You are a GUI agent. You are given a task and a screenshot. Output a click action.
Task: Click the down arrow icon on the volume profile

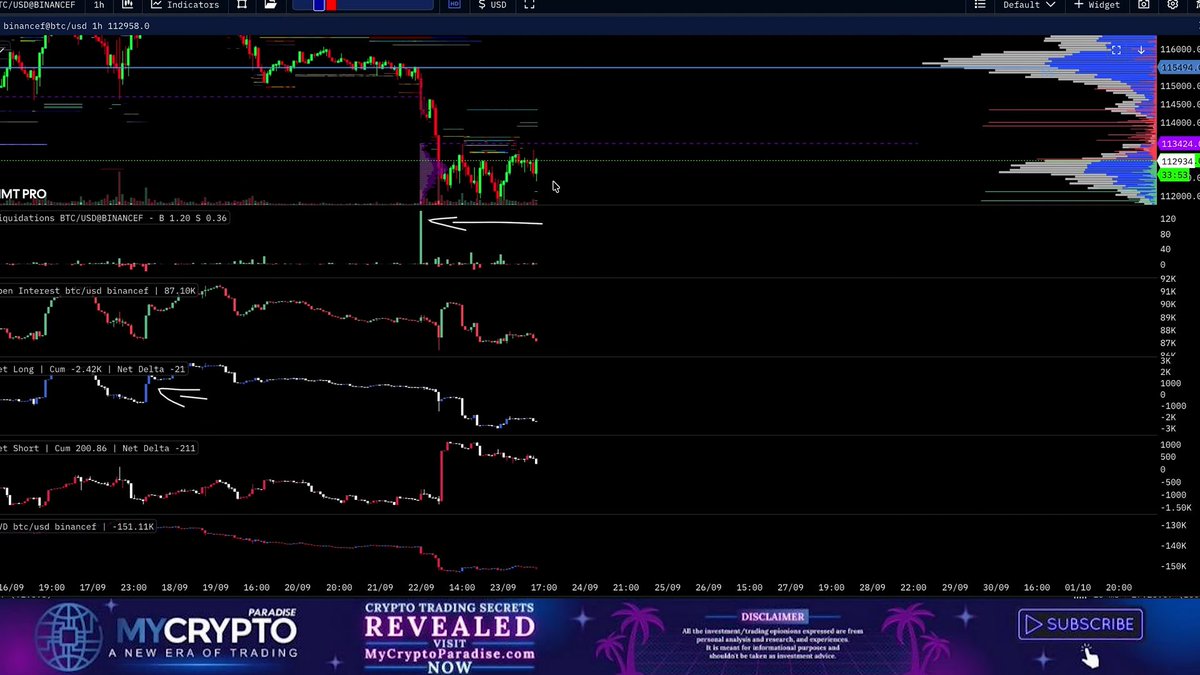click(x=1141, y=49)
